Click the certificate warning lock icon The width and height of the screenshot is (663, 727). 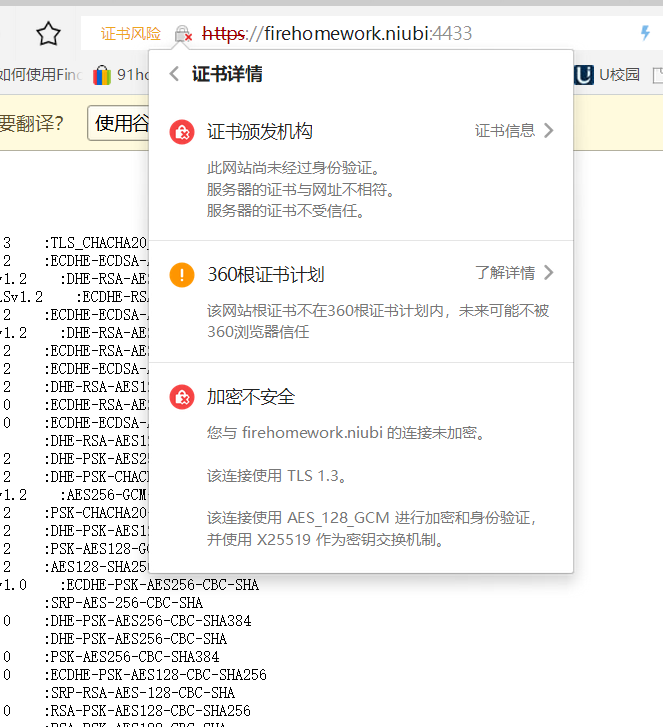(183, 33)
